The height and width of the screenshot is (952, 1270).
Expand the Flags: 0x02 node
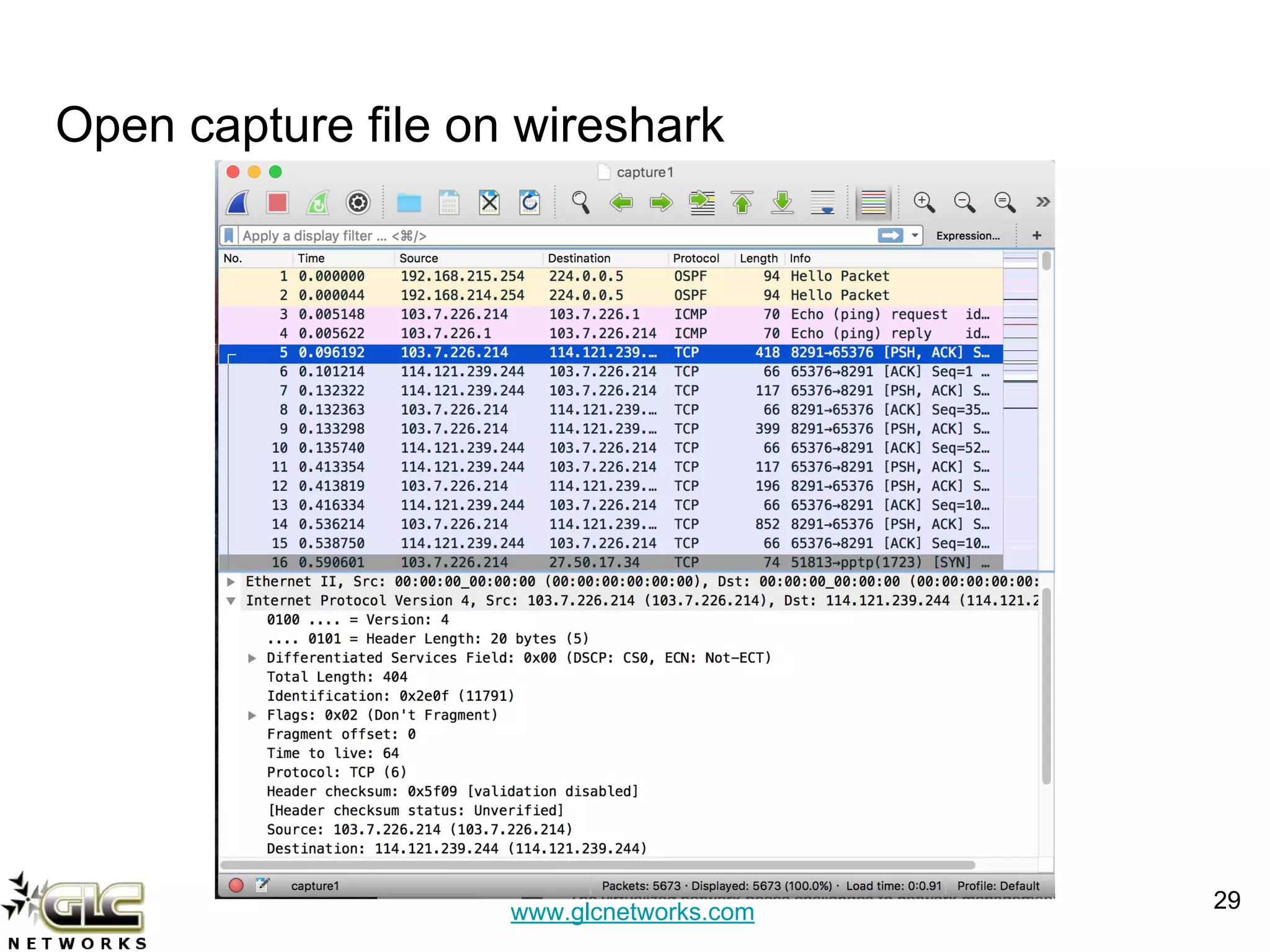[252, 716]
